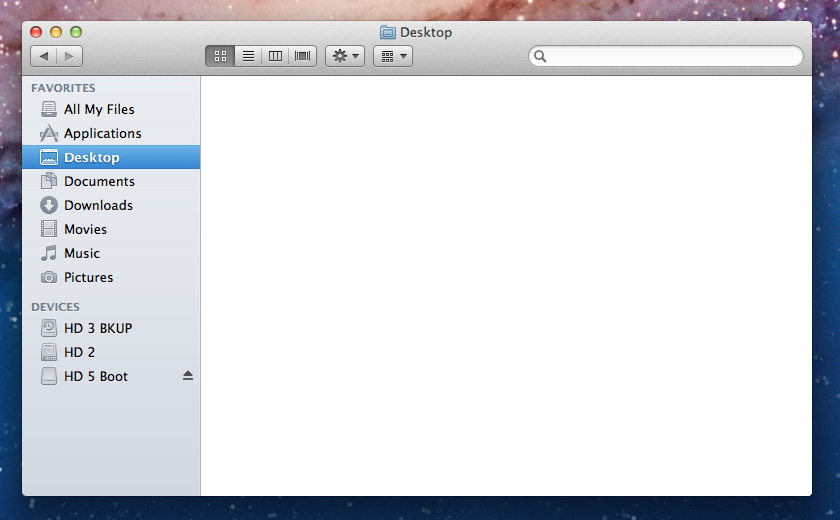Screen dimensions: 840x520
Task: Select the "All My Files" label
Action: [99, 109]
